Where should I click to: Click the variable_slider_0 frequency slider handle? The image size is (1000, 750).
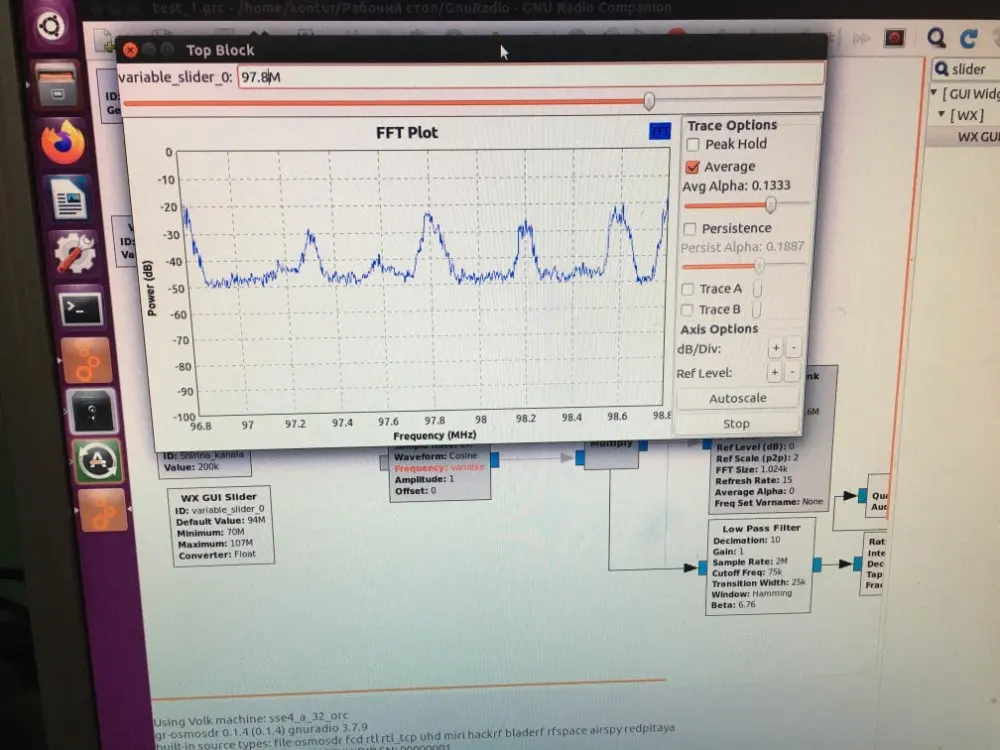[x=649, y=101]
